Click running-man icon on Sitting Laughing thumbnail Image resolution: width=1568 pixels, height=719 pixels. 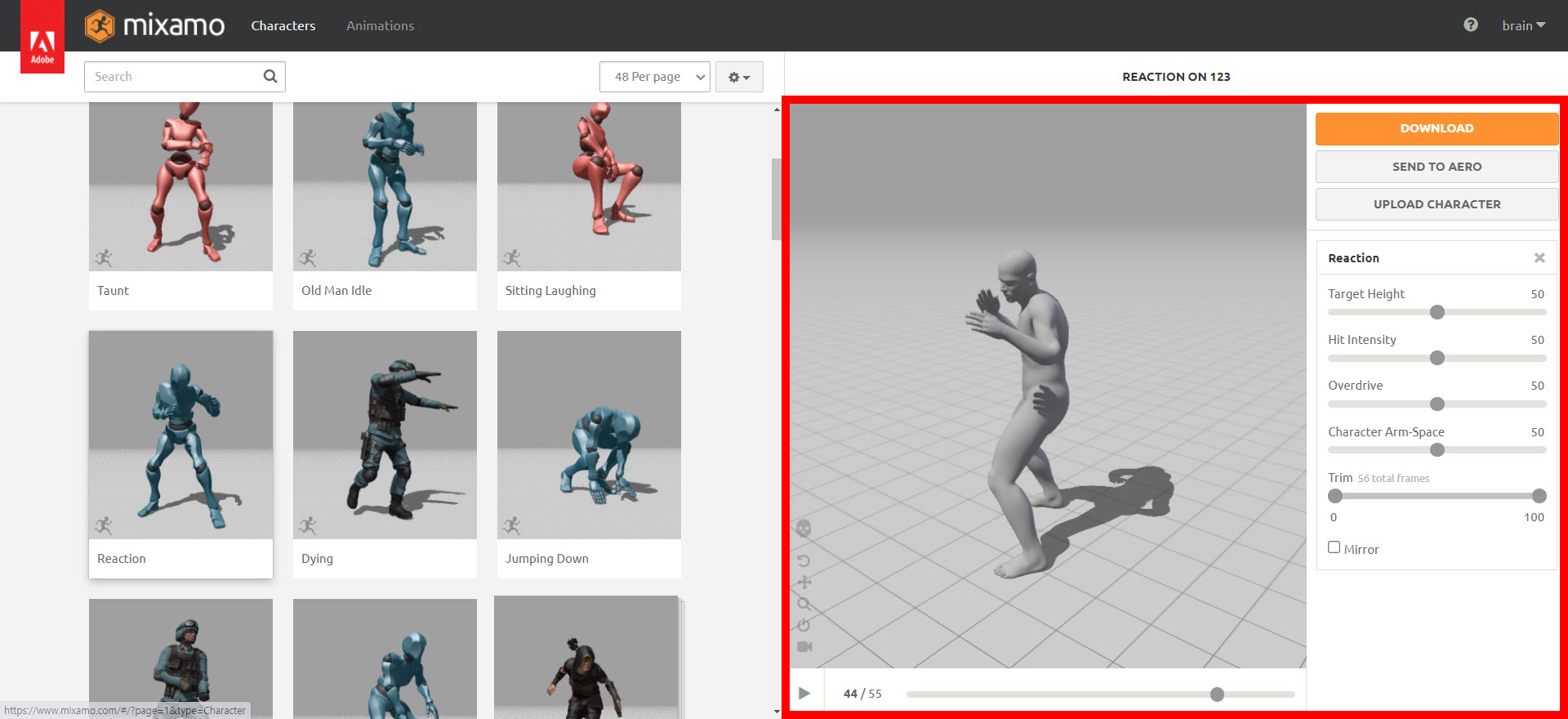coord(512,258)
